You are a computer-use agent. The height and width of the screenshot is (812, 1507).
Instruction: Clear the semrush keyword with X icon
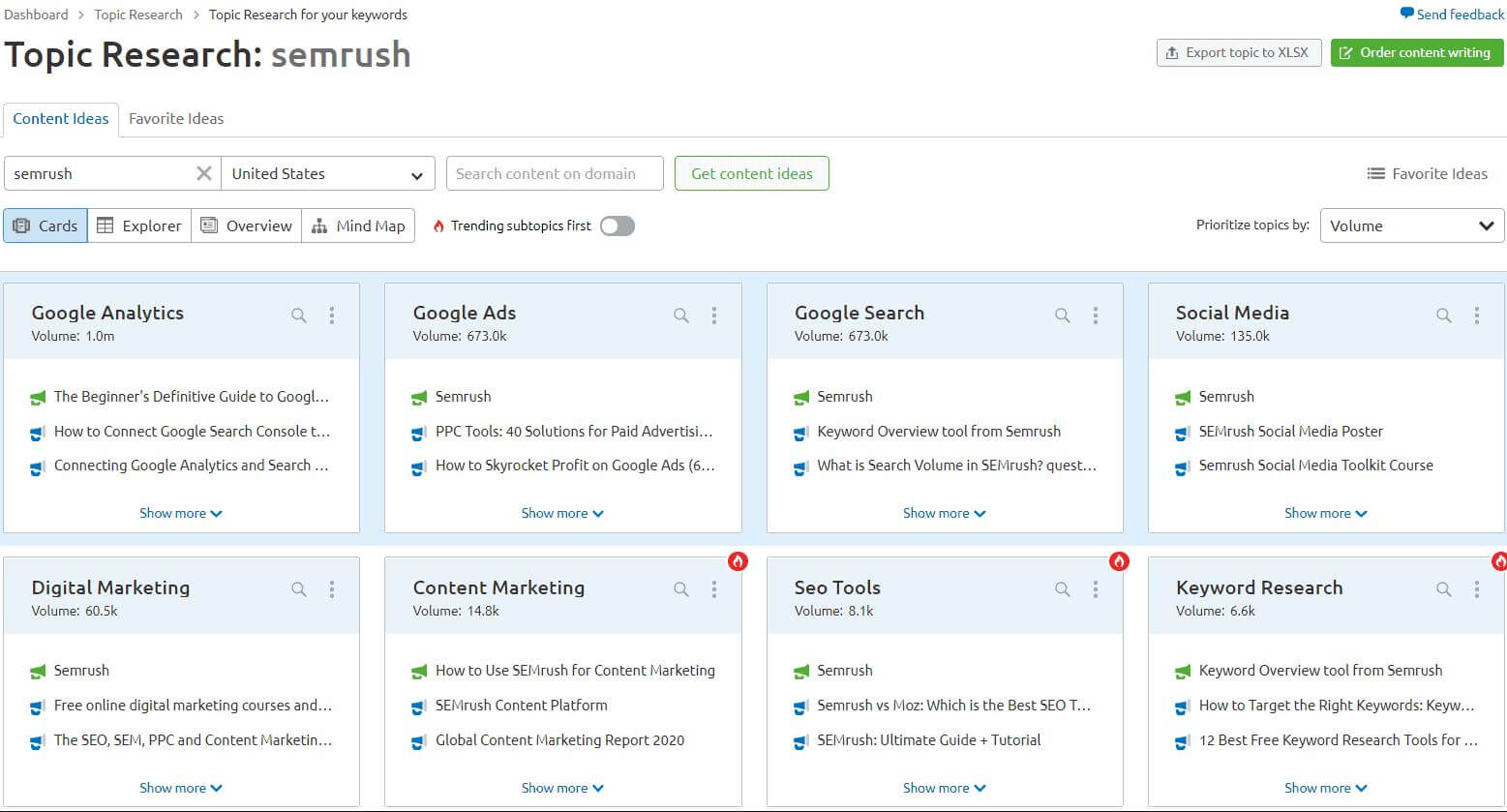204,173
